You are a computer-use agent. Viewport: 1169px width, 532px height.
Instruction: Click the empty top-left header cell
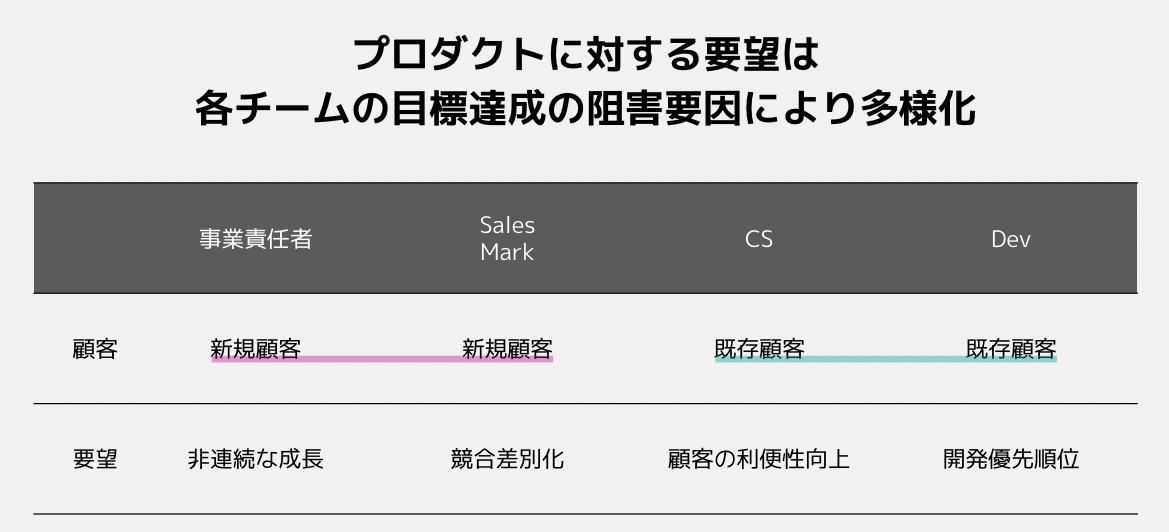coord(95,238)
